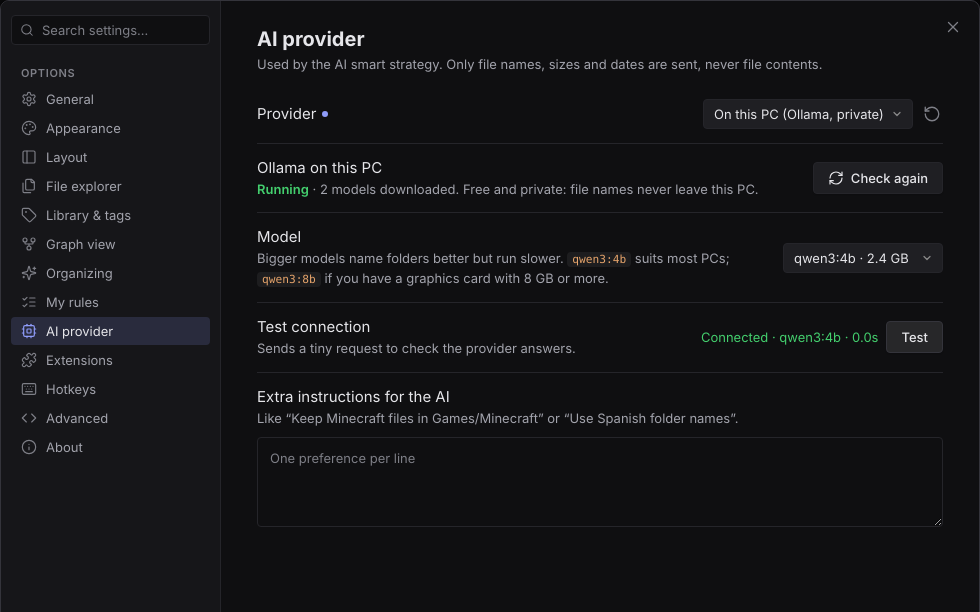The height and width of the screenshot is (612, 980).
Task: Go to Appearance settings
Action: click(111, 128)
